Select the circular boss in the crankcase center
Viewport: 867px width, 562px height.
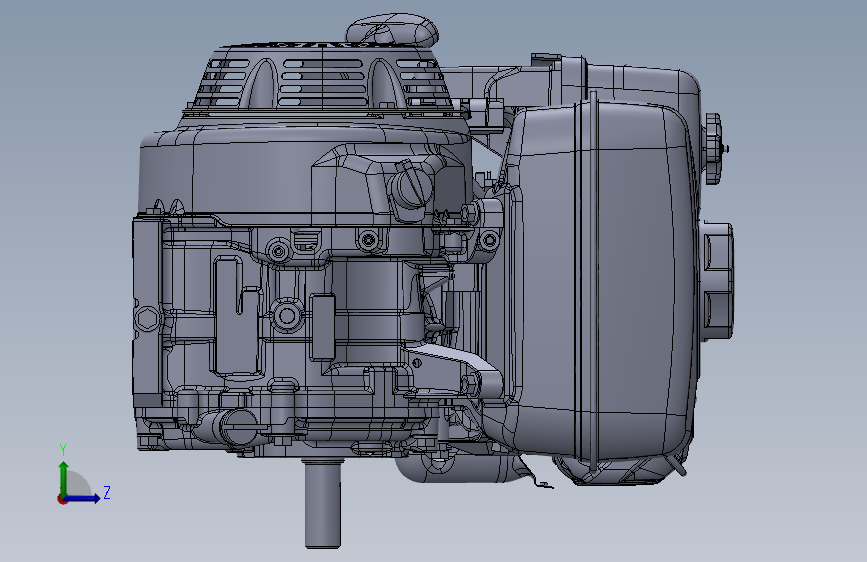[286, 316]
